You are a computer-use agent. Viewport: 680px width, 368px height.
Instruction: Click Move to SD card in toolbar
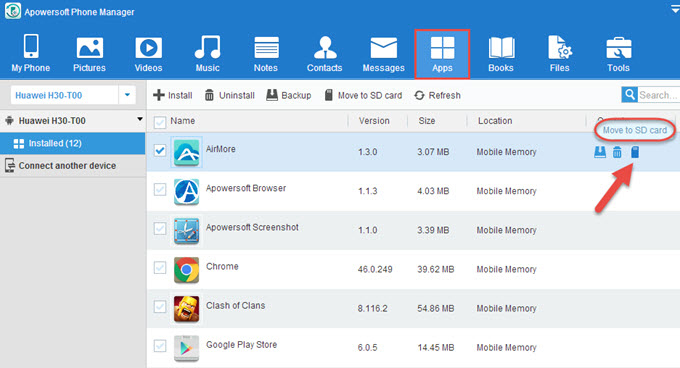(363, 95)
